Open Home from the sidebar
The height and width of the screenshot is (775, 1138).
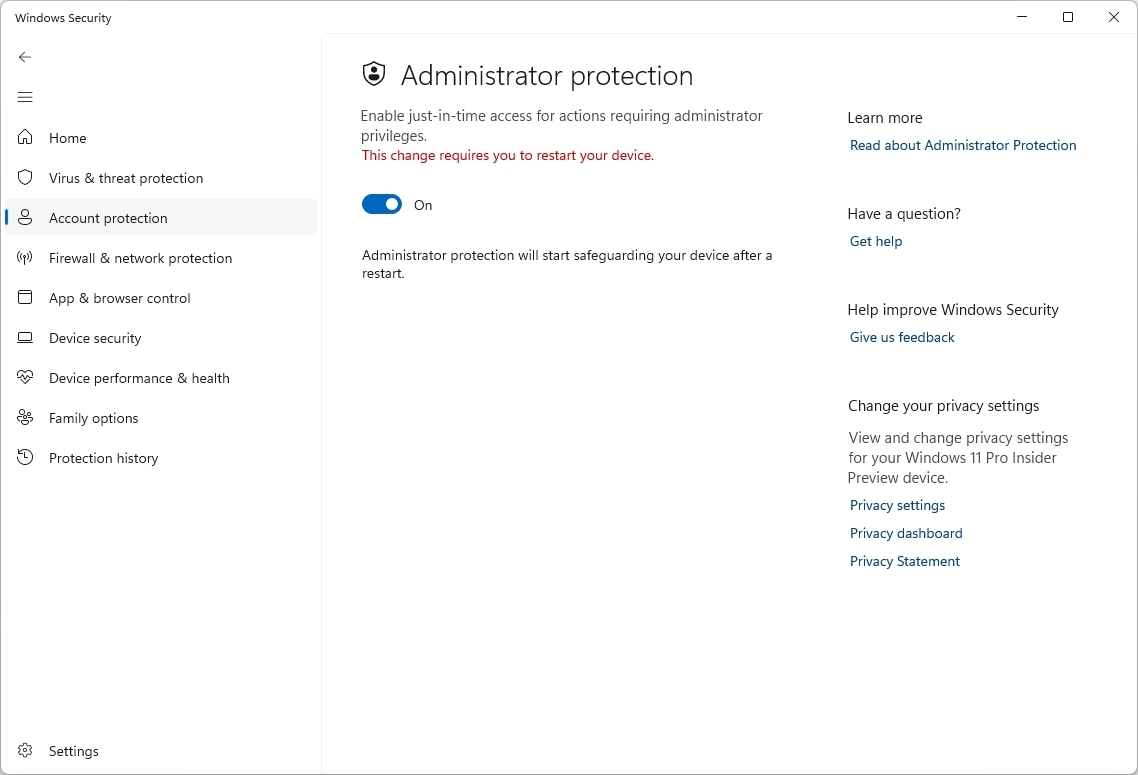[x=67, y=138]
